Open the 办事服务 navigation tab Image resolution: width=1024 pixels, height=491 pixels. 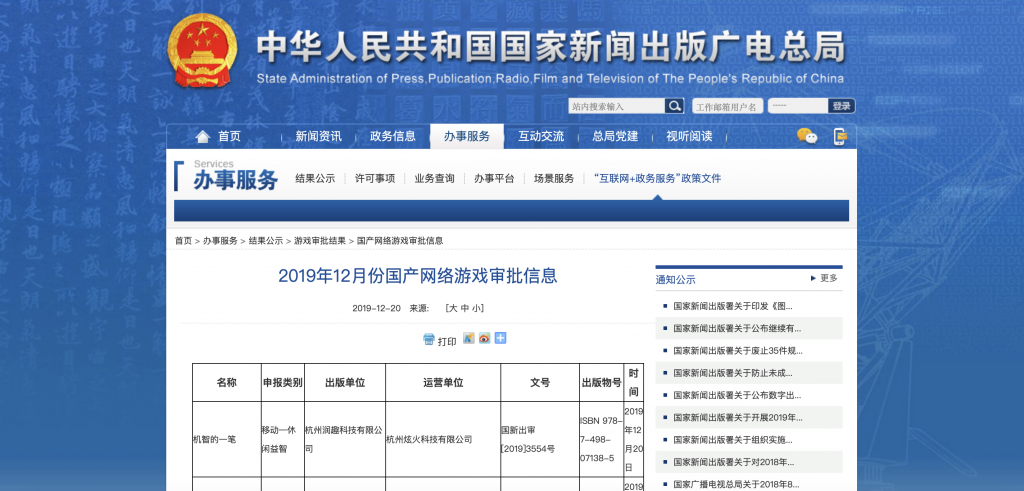(467, 137)
